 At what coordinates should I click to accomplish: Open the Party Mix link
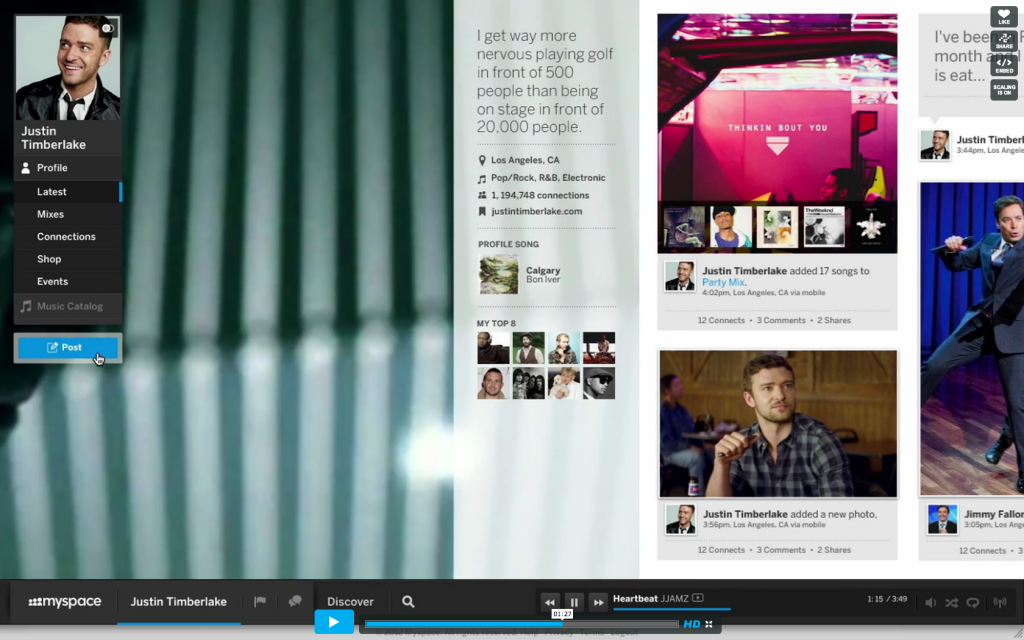click(x=724, y=282)
